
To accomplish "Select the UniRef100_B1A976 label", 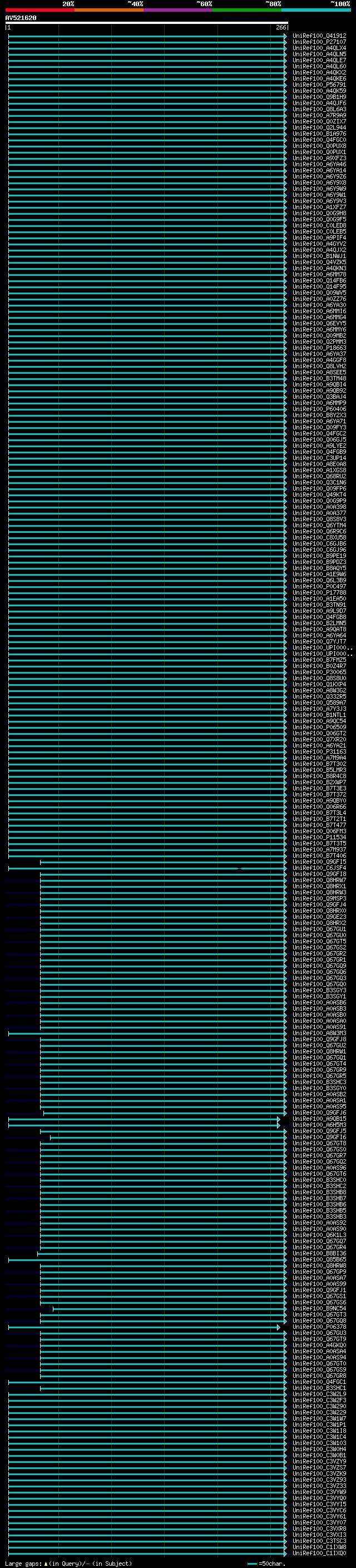I will coord(319,134).
